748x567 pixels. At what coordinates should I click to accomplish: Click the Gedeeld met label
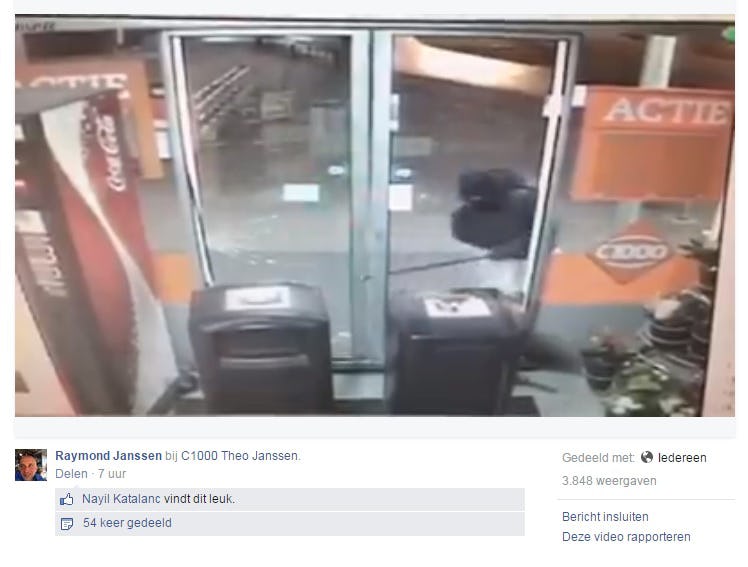(598, 458)
